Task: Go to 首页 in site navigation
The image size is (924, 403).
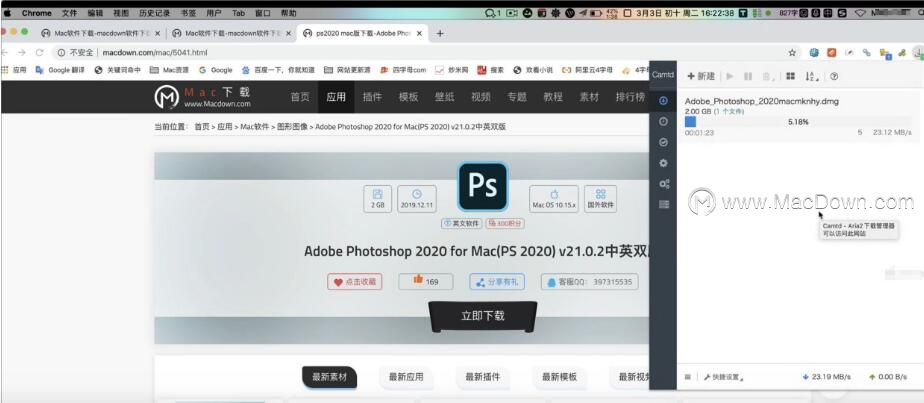Action: click(299, 97)
